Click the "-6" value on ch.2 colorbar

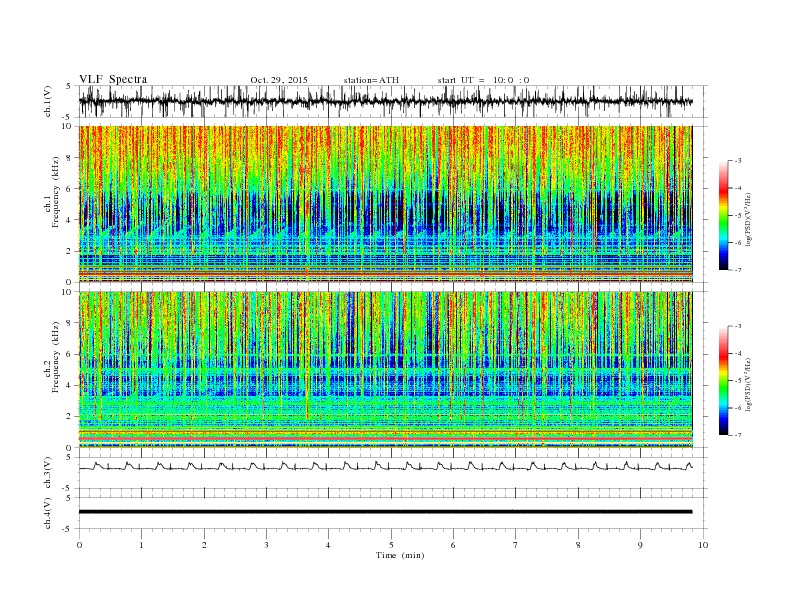tap(738, 408)
